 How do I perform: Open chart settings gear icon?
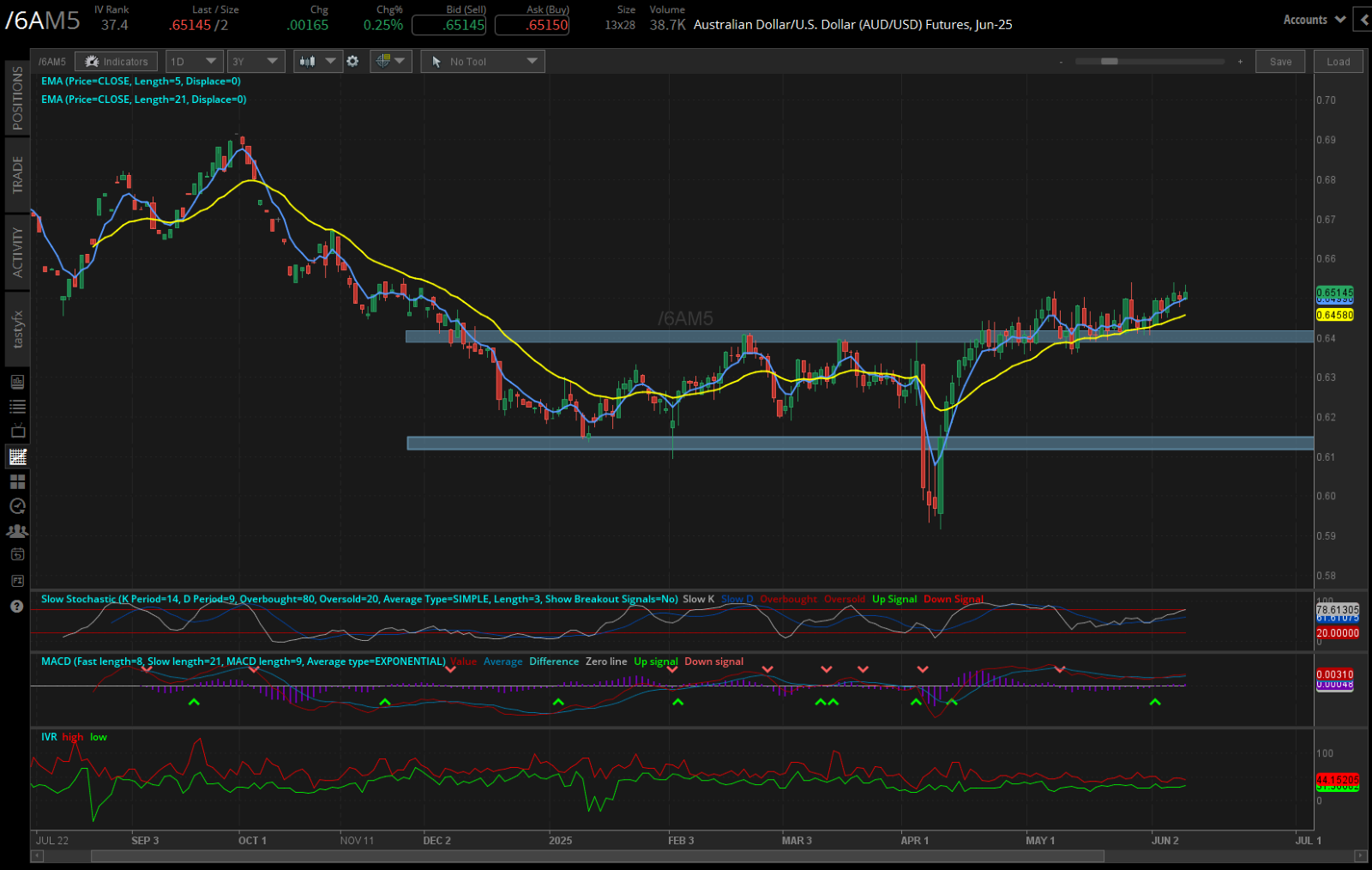tap(352, 61)
